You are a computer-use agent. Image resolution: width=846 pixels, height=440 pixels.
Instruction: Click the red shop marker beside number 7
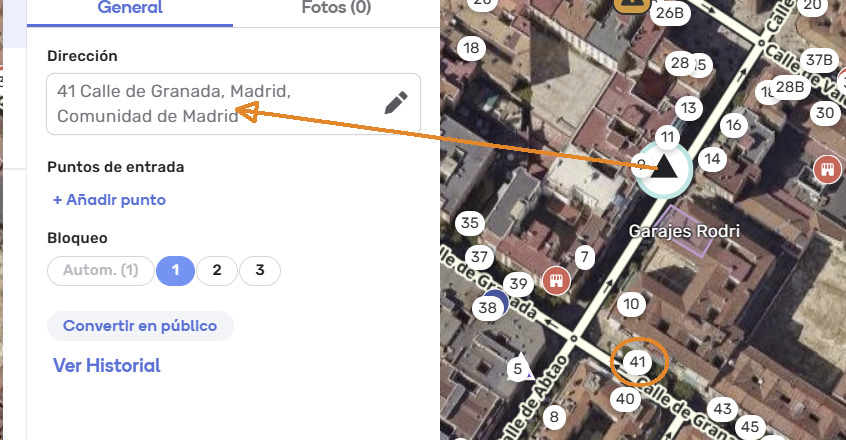point(557,280)
